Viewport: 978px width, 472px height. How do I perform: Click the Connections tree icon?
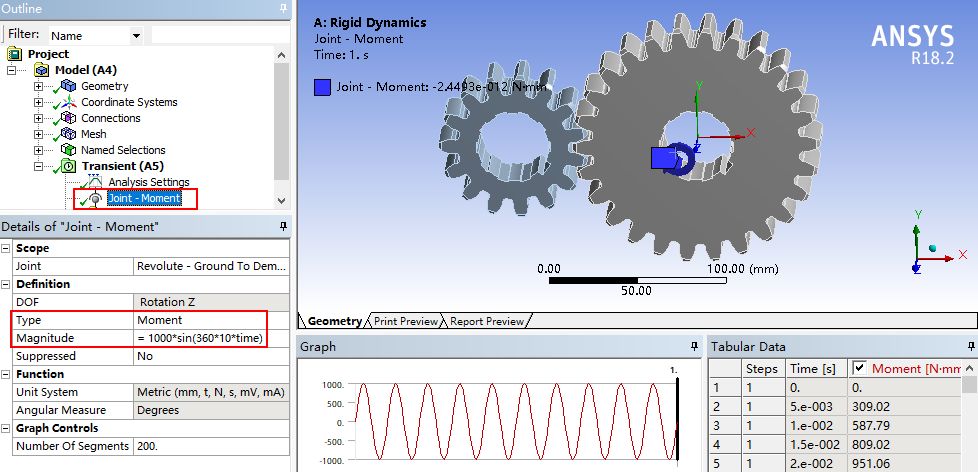[69, 118]
